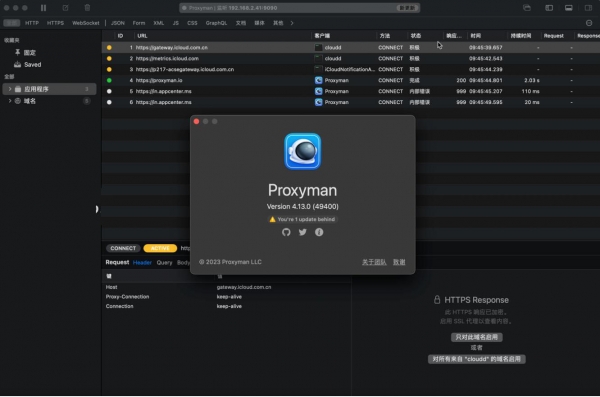Click the Proxyman client icon in row 4
This screenshot has width=600, height=397.
click(x=318, y=80)
